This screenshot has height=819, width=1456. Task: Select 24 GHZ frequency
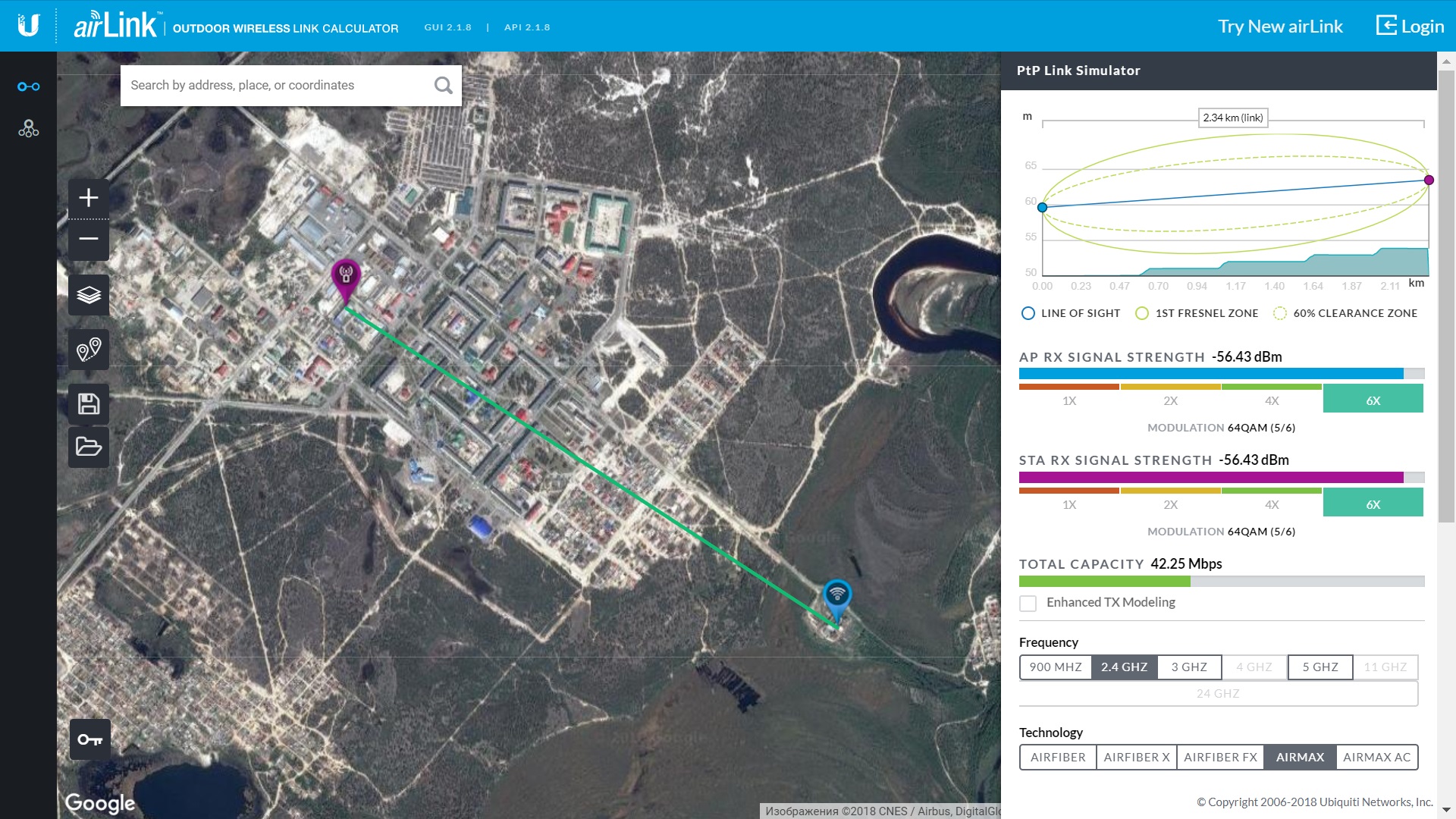click(1218, 694)
